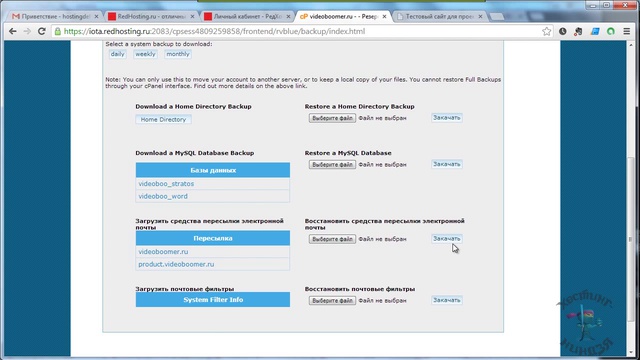Switch to Личный кабинет tab
640x360 pixels.
pos(246,16)
